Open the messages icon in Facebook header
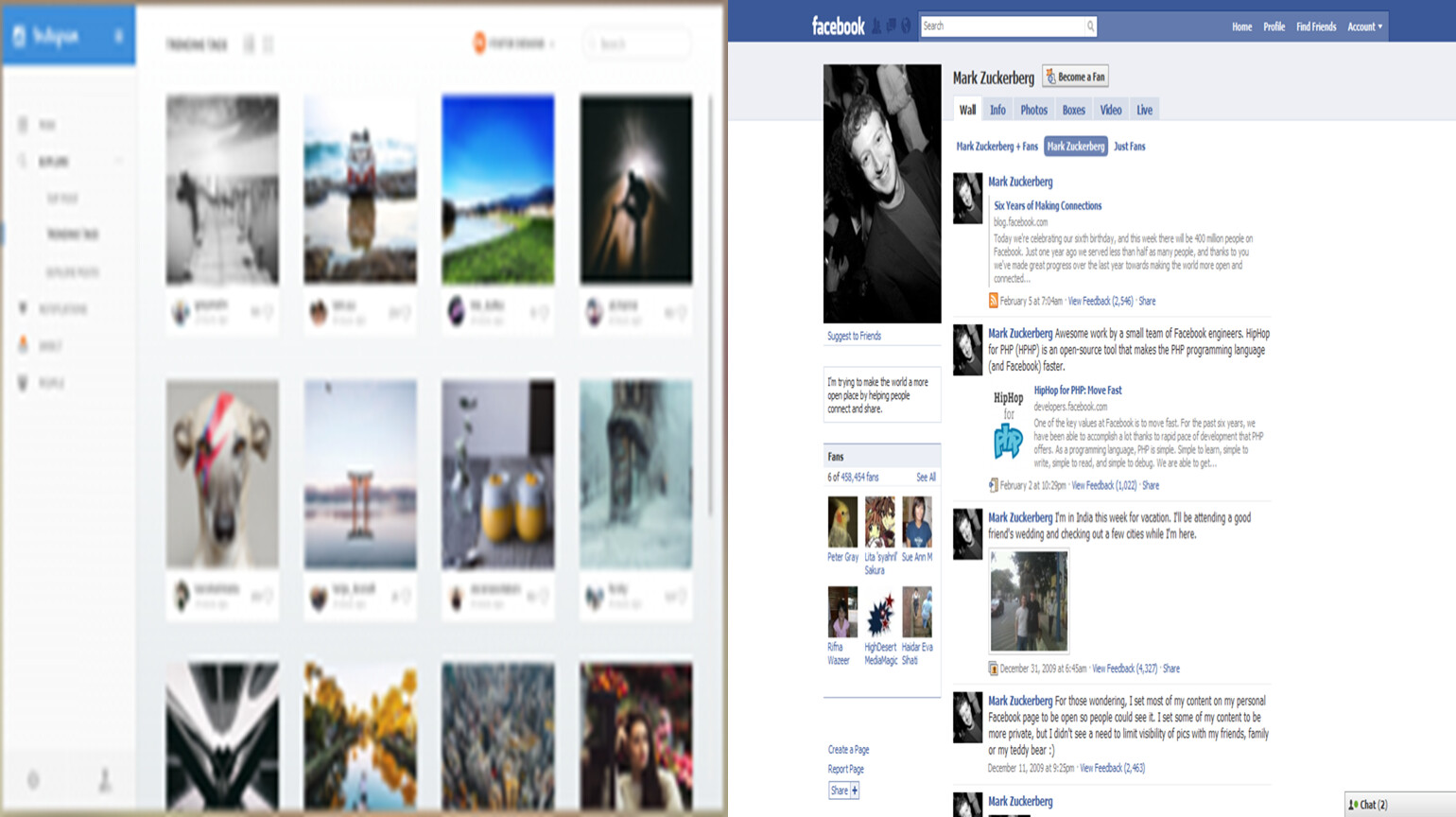 click(891, 26)
